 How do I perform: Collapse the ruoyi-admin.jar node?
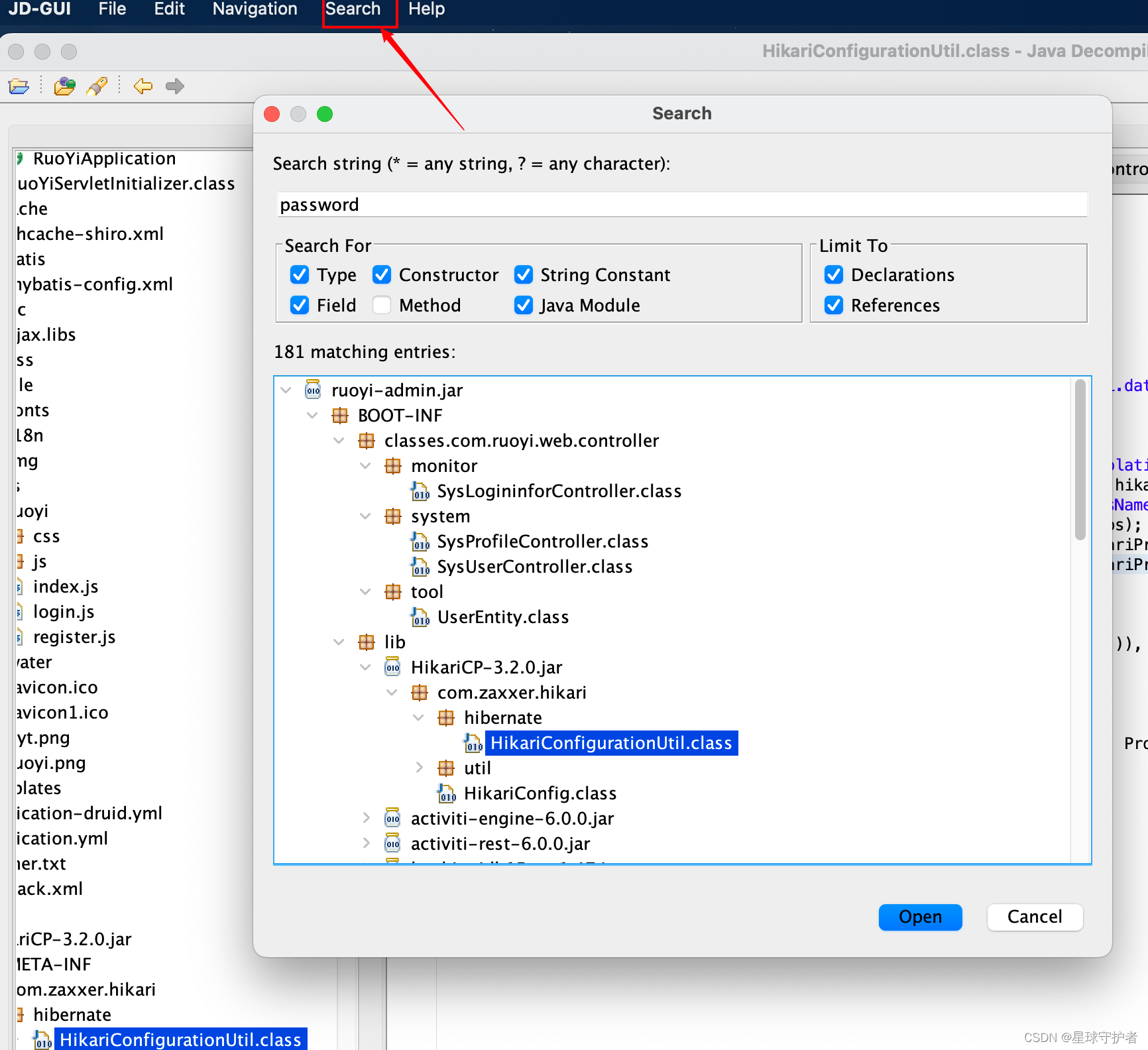pyautogui.click(x=286, y=390)
